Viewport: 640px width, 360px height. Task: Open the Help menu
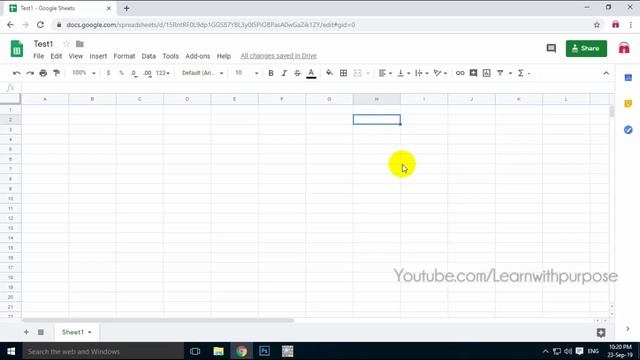pyautogui.click(x=224, y=56)
